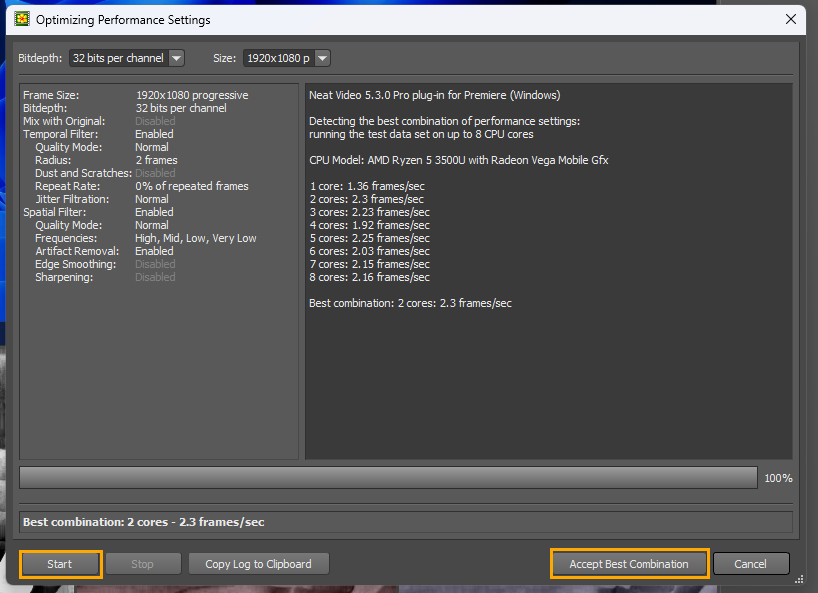Expand the Size 1920x1080 p dropdown

[x=287, y=58]
